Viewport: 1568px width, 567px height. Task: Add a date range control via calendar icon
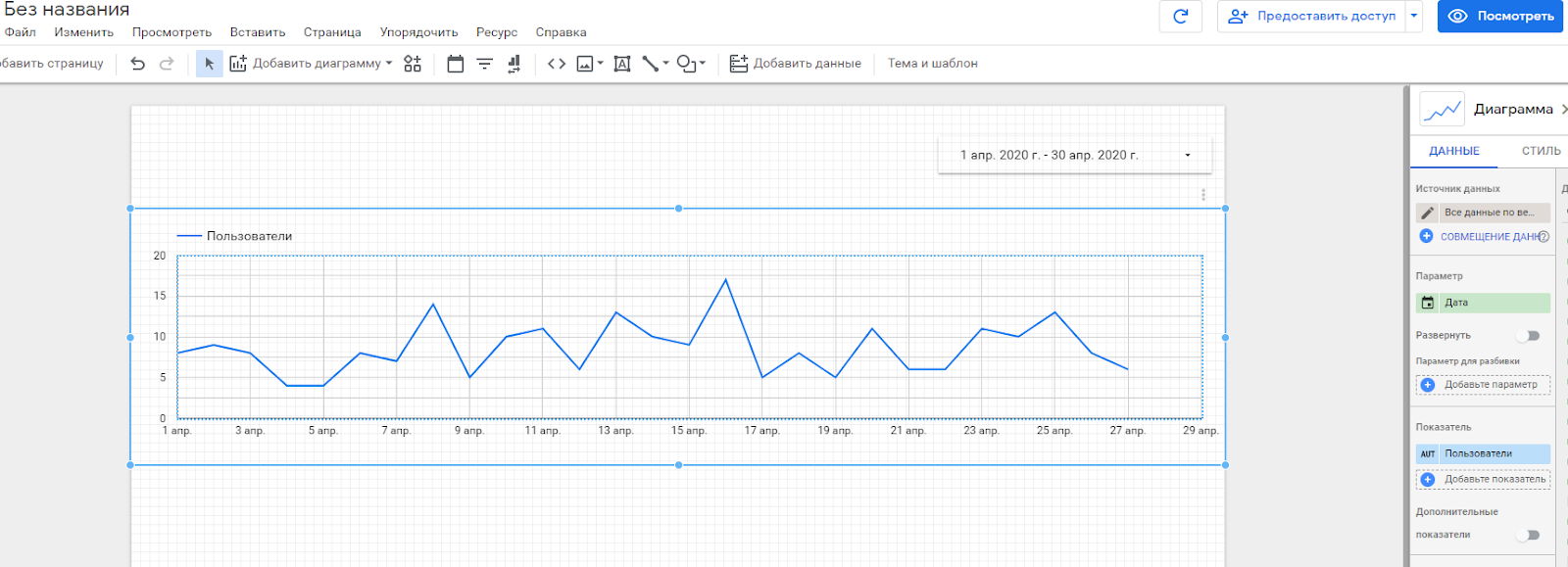(455, 64)
